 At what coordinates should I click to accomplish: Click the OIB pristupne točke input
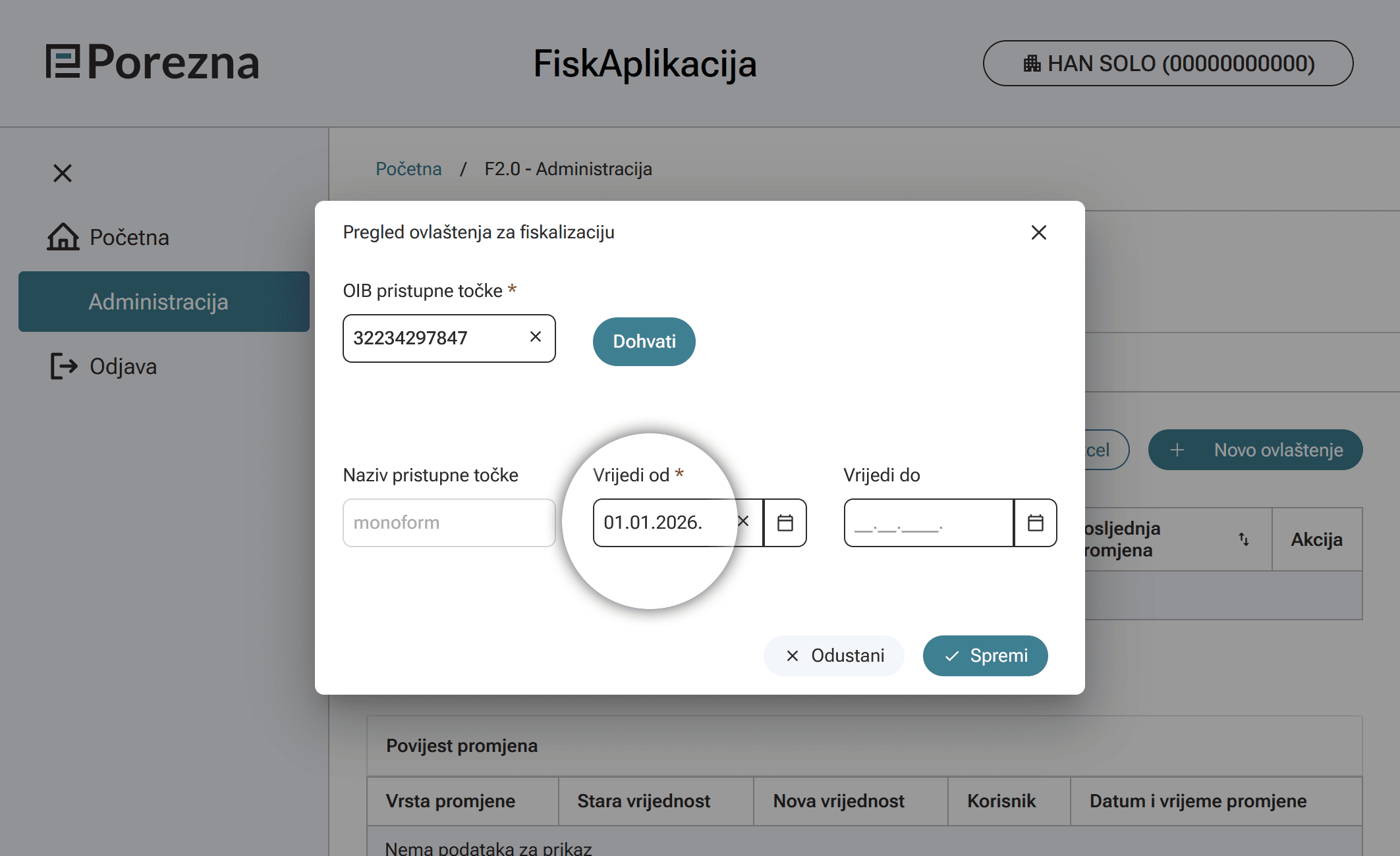tap(435, 338)
